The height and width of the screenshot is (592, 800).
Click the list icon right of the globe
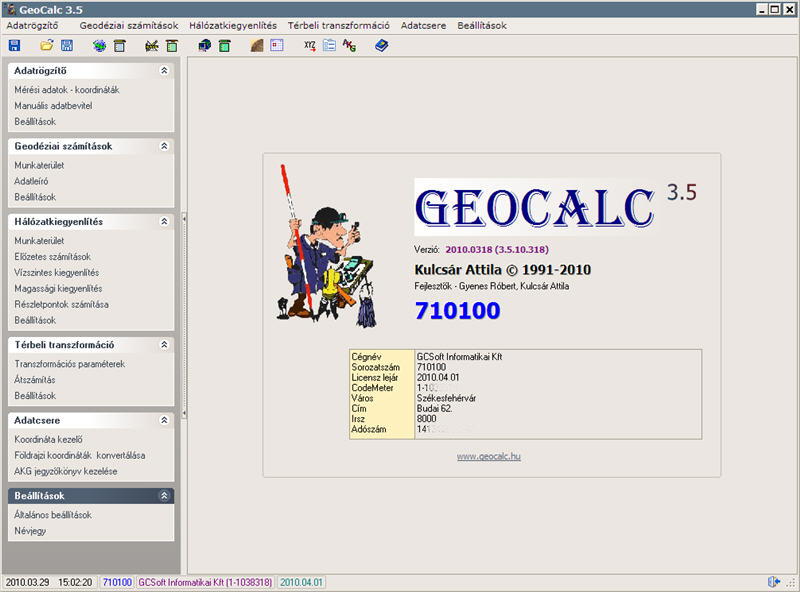pyautogui.click(x=119, y=46)
